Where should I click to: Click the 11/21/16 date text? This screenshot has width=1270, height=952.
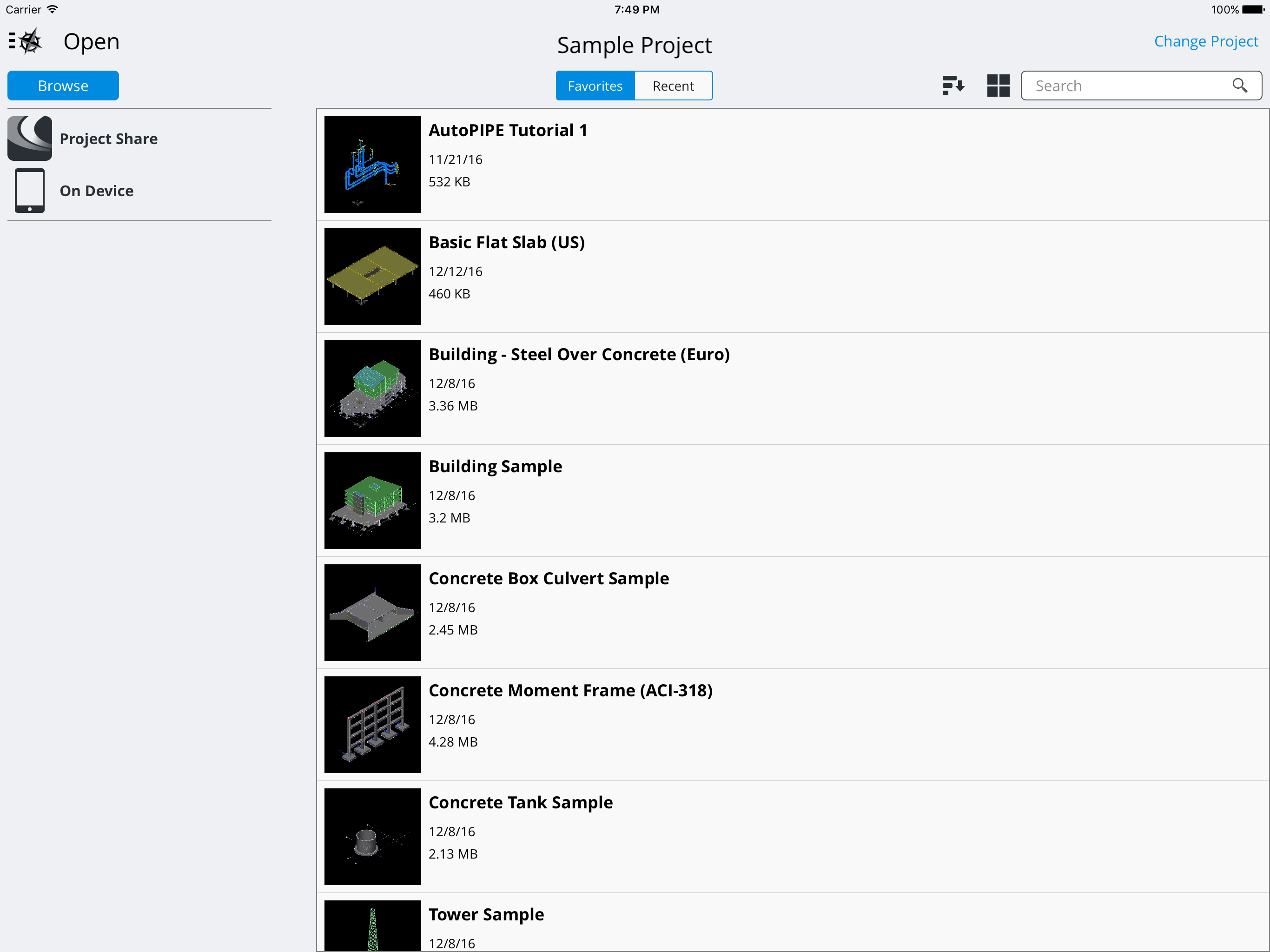[x=455, y=159]
